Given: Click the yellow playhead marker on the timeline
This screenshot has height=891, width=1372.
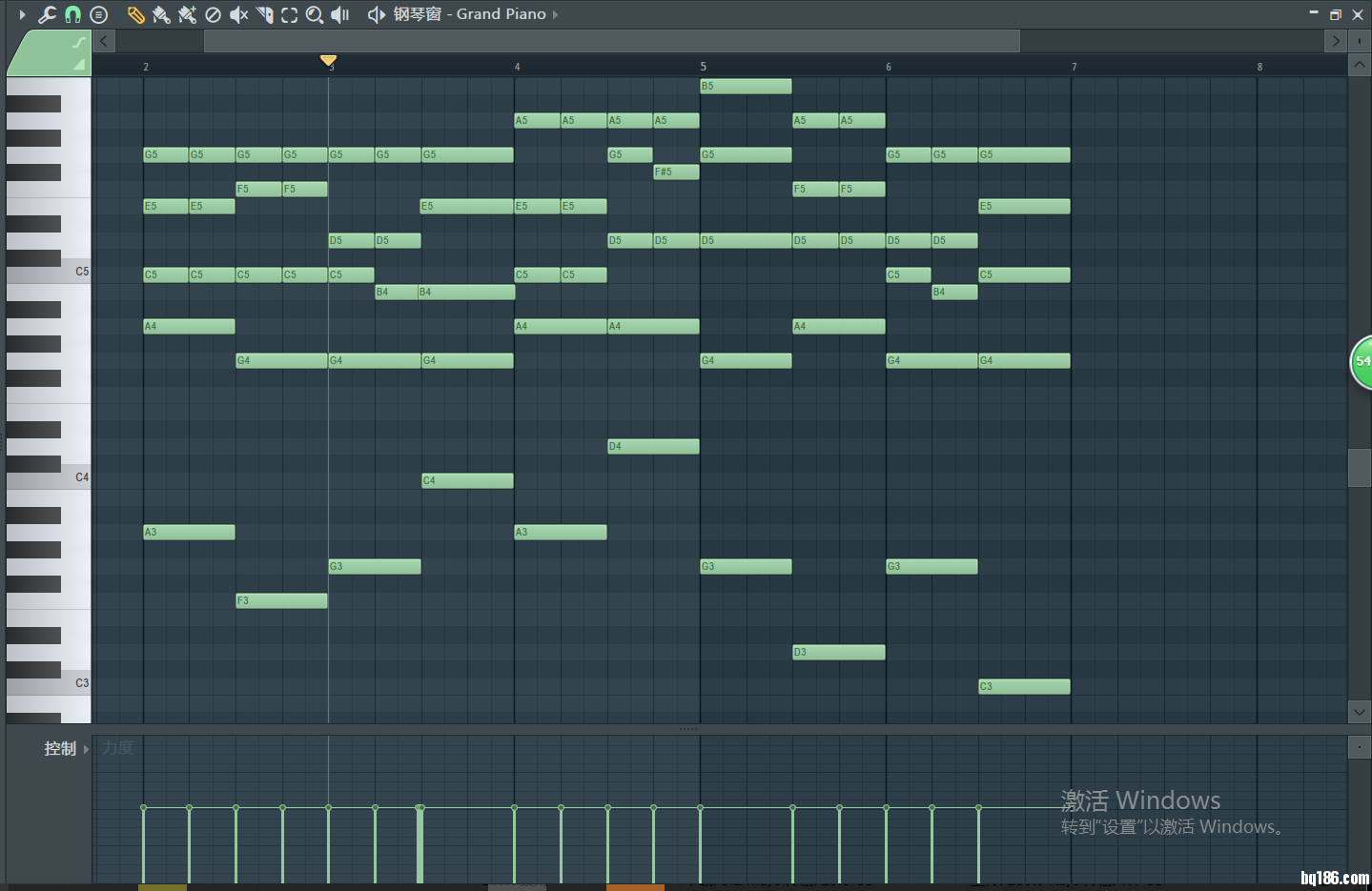Looking at the screenshot, I should pyautogui.click(x=328, y=60).
